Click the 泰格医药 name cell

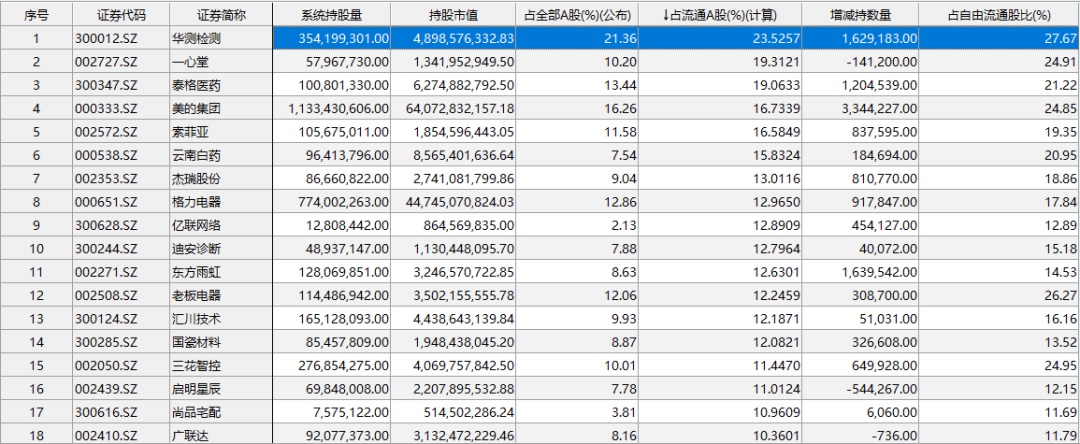coord(221,85)
